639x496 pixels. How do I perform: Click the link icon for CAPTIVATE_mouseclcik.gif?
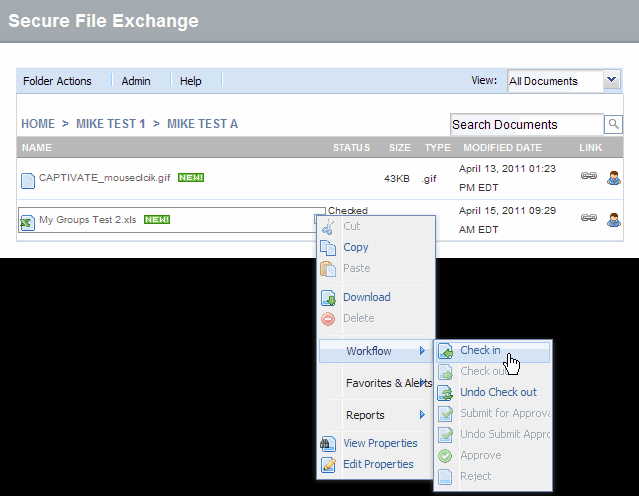(x=589, y=177)
